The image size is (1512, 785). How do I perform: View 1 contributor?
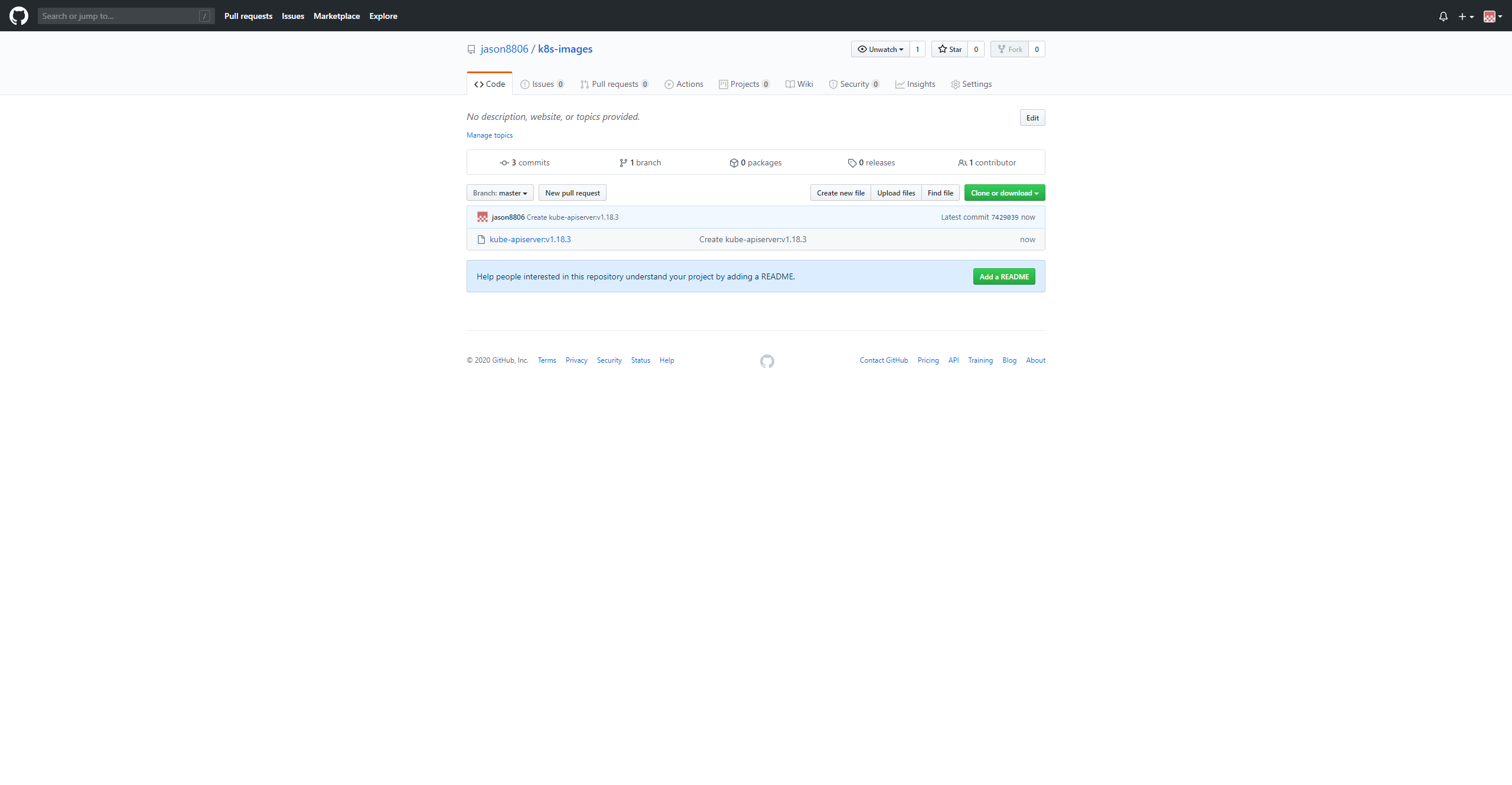pyautogui.click(x=987, y=162)
